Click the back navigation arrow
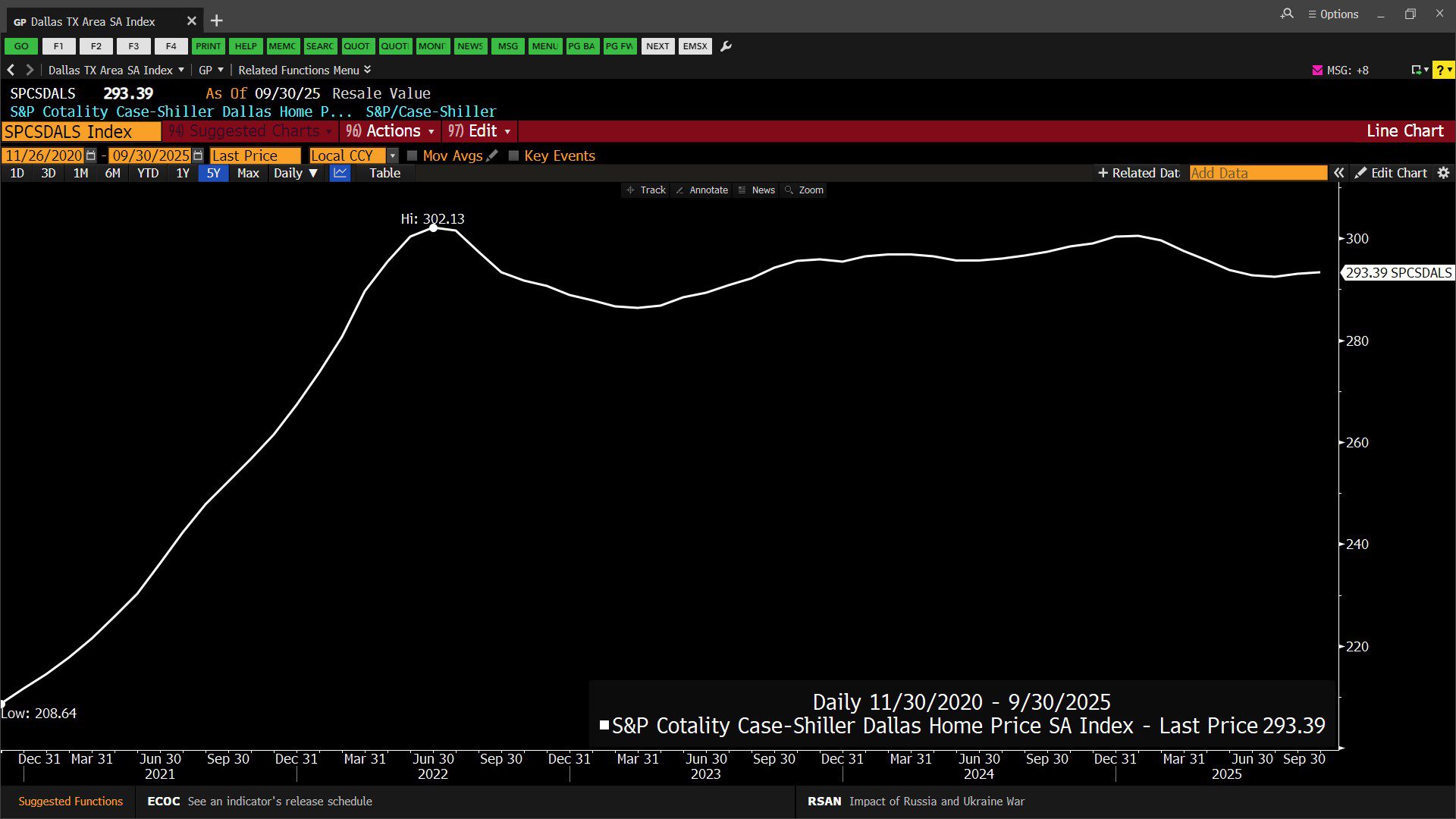Image resolution: width=1456 pixels, height=819 pixels. click(x=11, y=70)
